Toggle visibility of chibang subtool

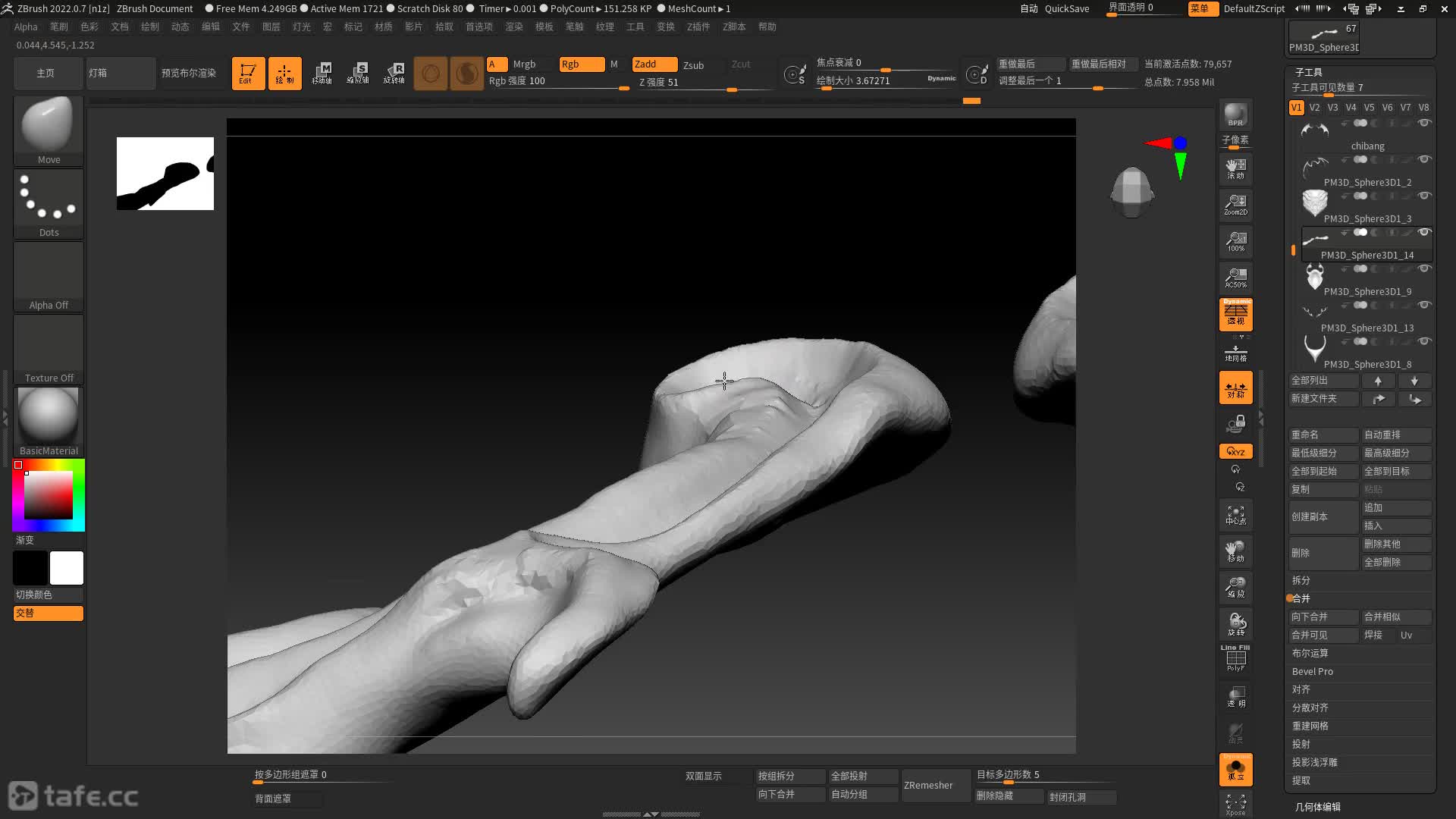click(1424, 123)
